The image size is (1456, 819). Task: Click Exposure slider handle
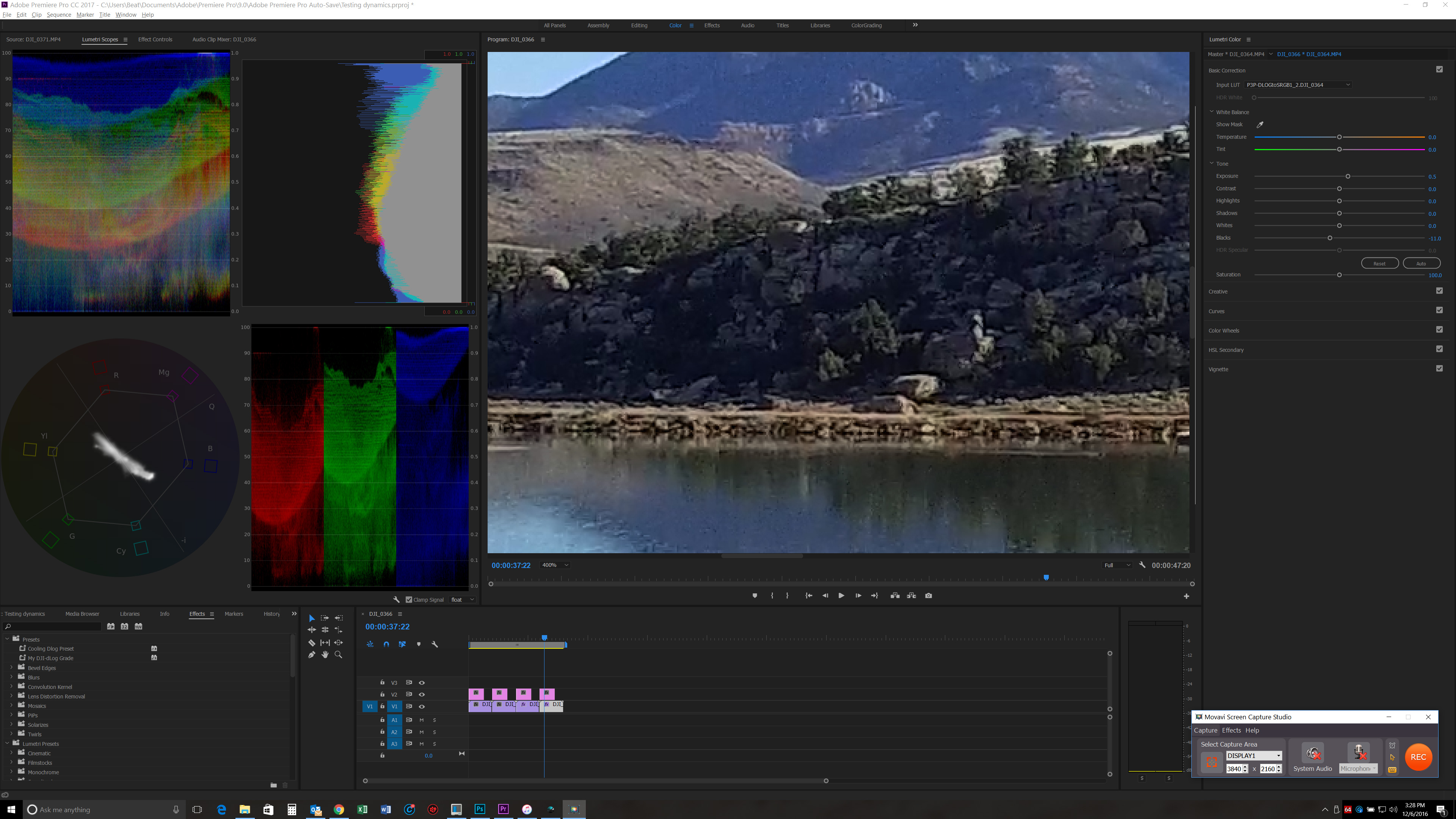click(x=1348, y=176)
